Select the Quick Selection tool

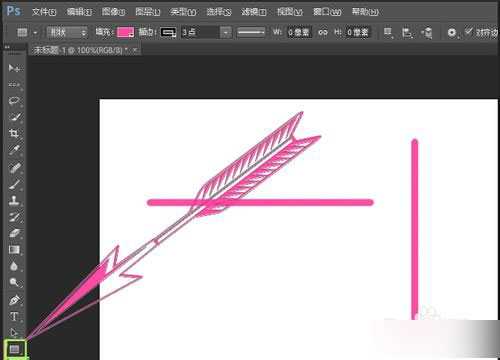point(14,117)
